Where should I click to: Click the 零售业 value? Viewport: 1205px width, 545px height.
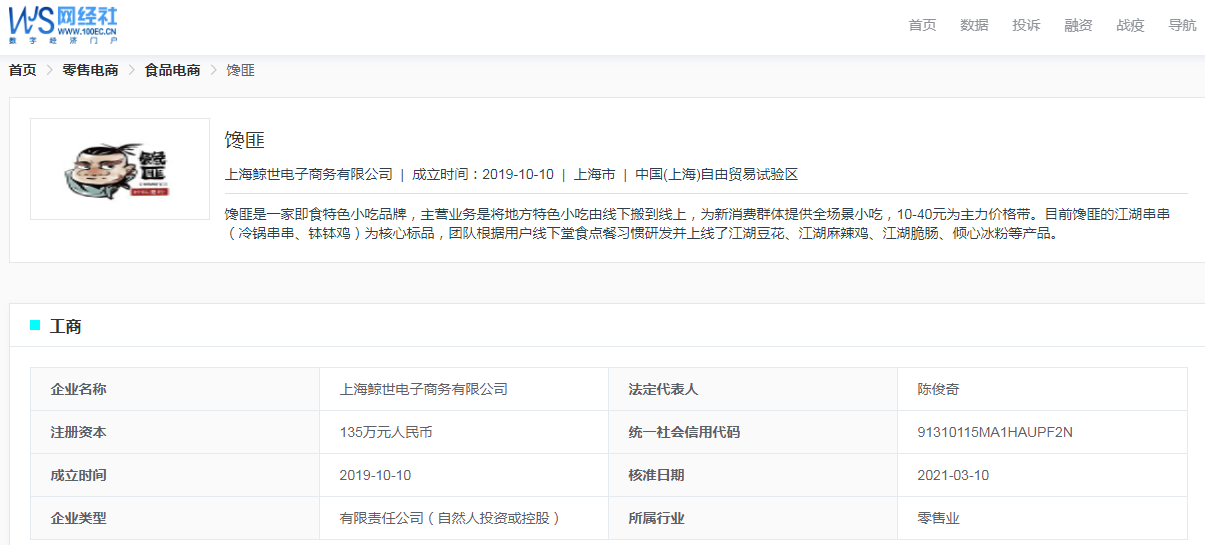(x=938, y=518)
